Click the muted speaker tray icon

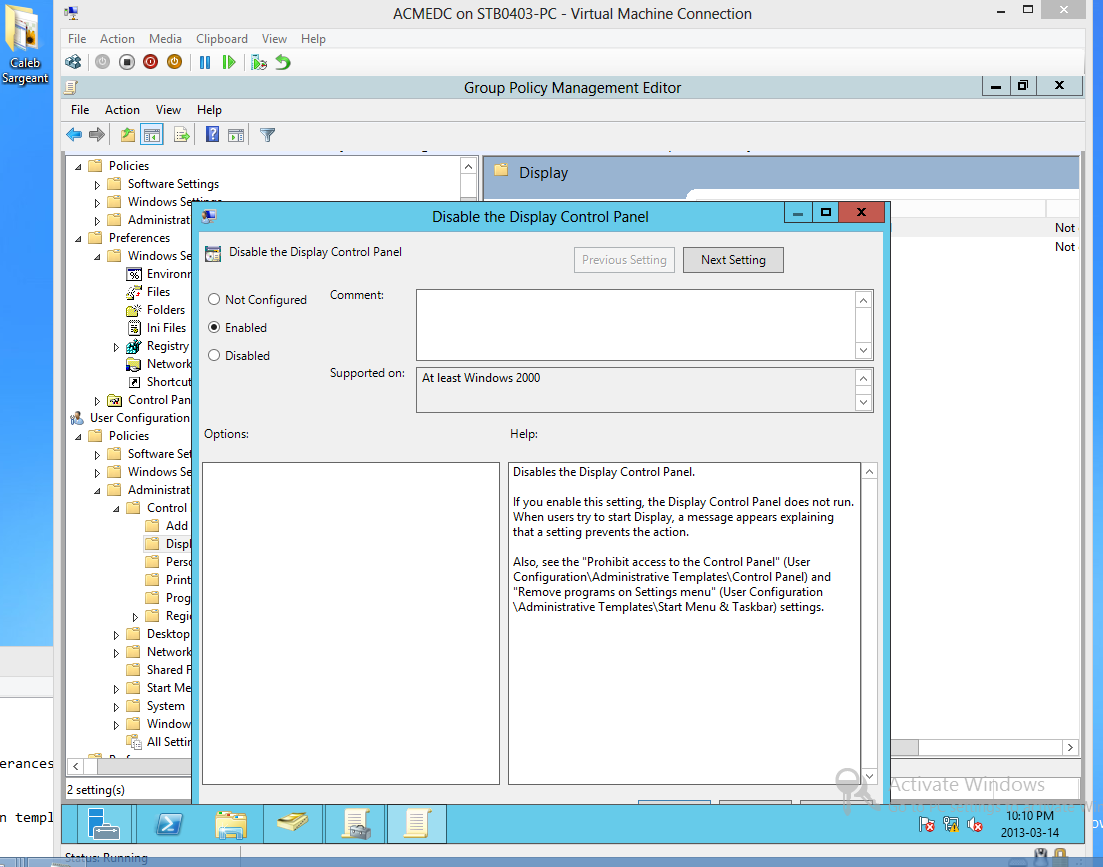pyautogui.click(x=975, y=824)
